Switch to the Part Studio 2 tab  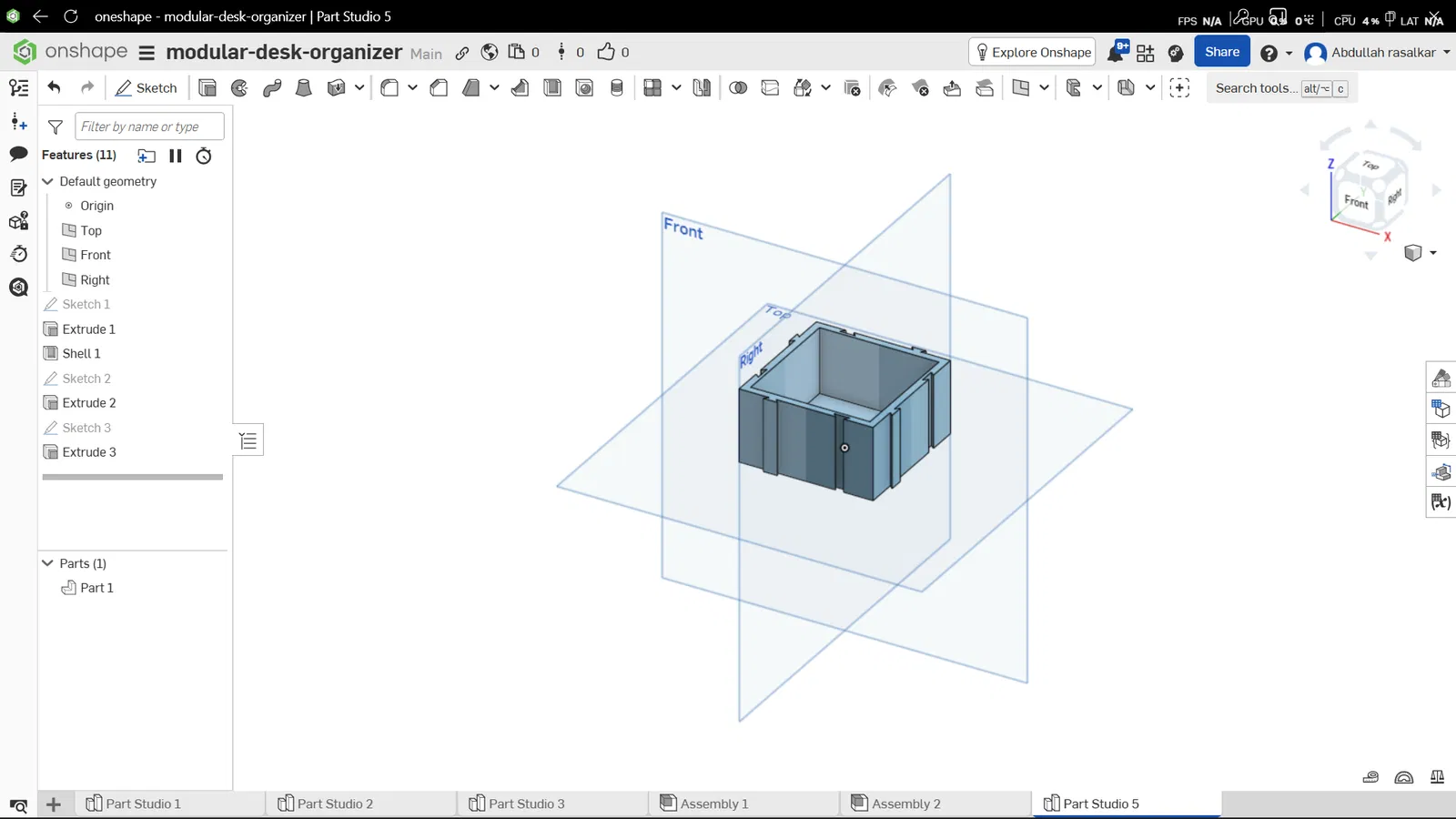tap(325, 804)
